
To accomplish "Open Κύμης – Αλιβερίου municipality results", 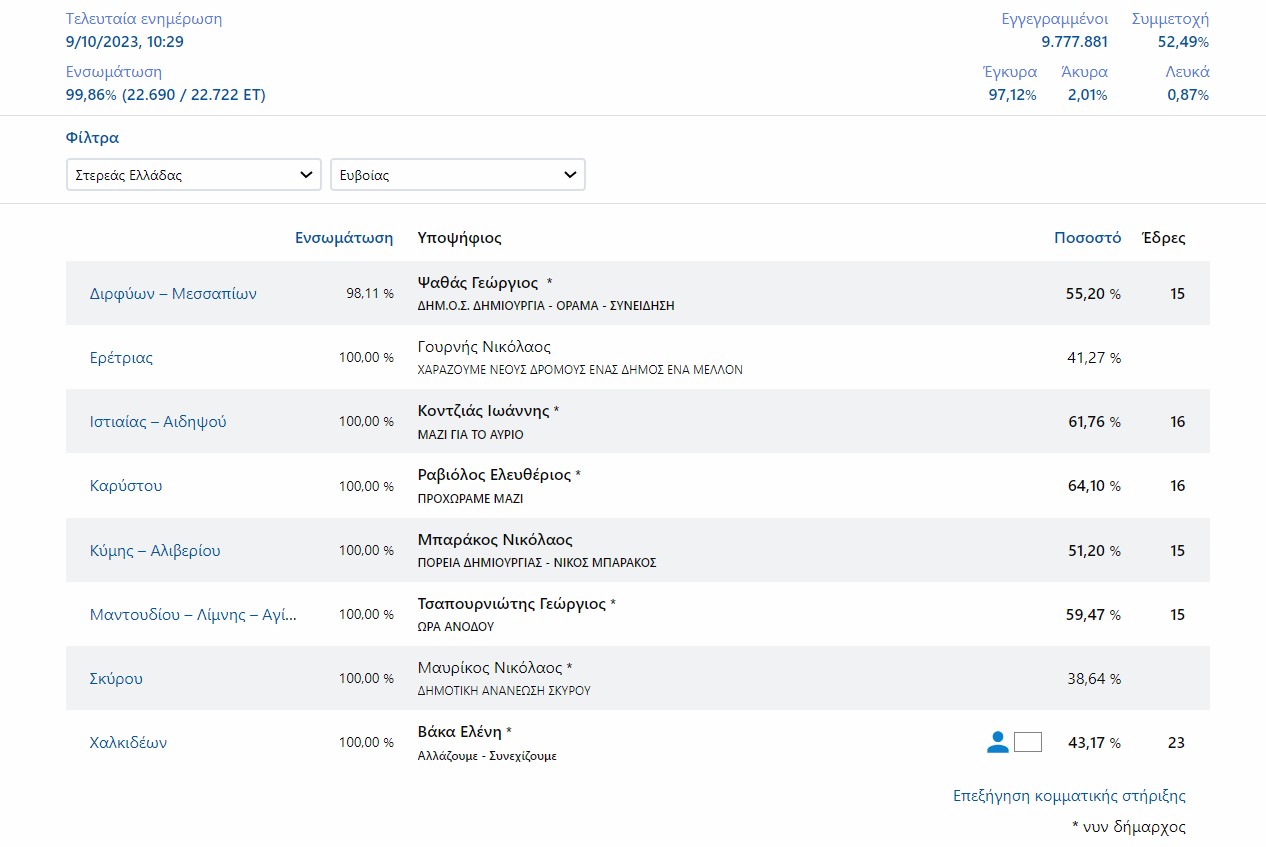I will click(x=155, y=551).
